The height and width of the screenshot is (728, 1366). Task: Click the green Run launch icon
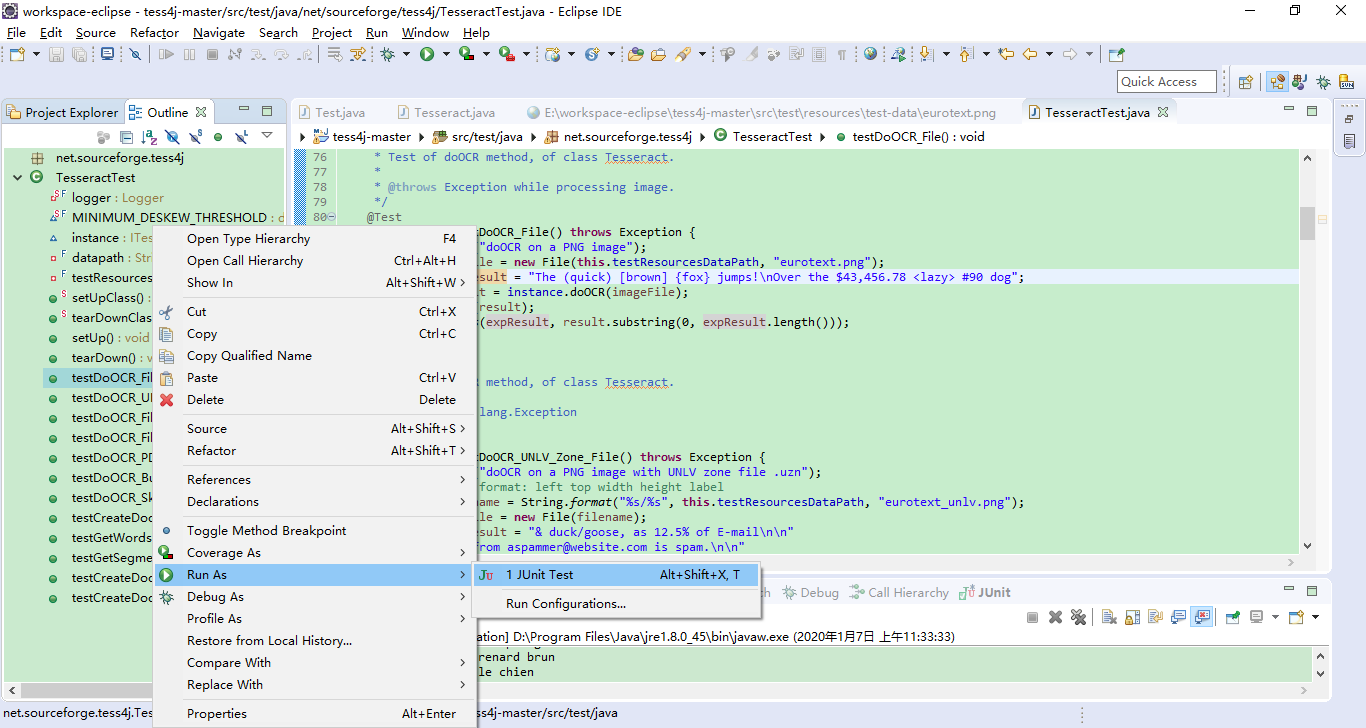pyautogui.click(x=427, y=54)
